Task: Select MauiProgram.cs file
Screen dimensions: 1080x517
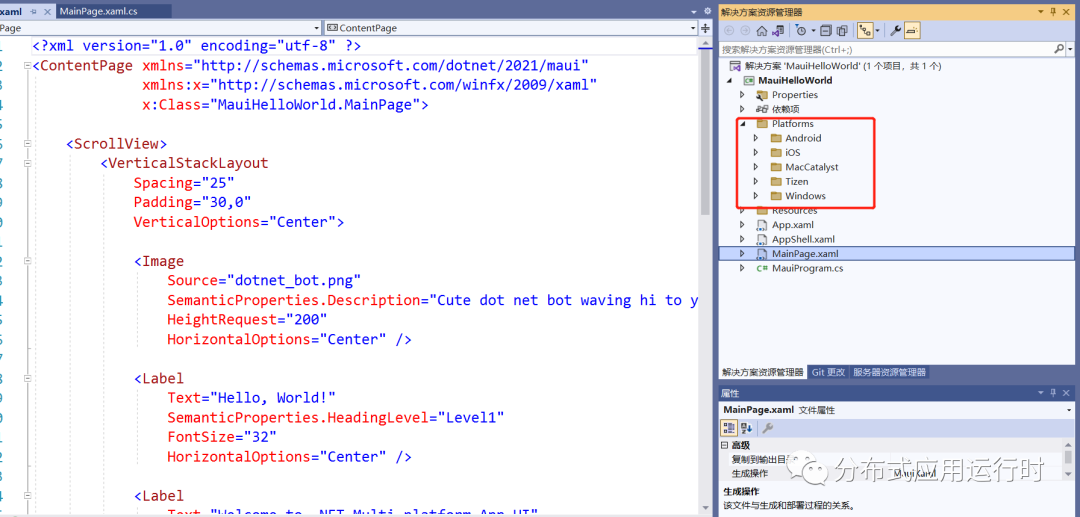Action: point(807,268)
